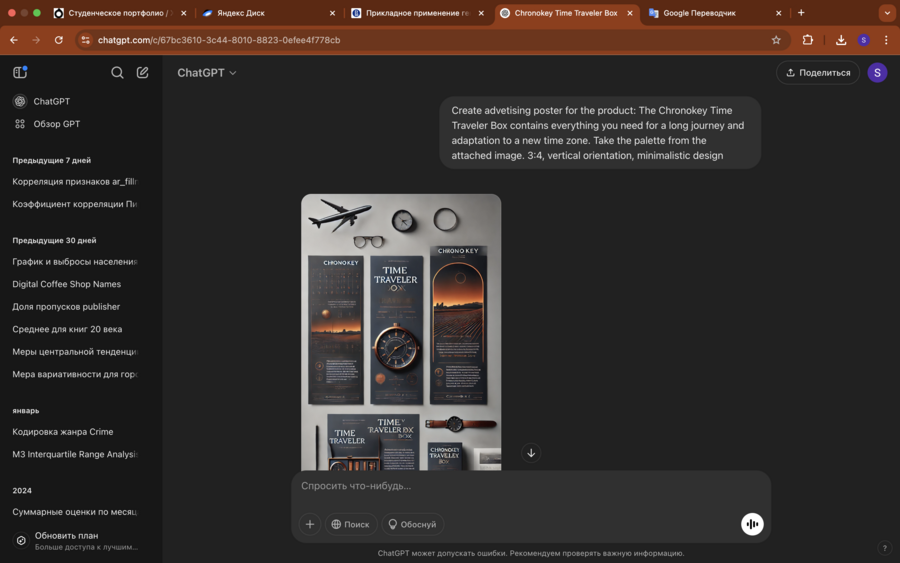
Task: Open tab search chevron in tab strip
Action: click(887, 13)
